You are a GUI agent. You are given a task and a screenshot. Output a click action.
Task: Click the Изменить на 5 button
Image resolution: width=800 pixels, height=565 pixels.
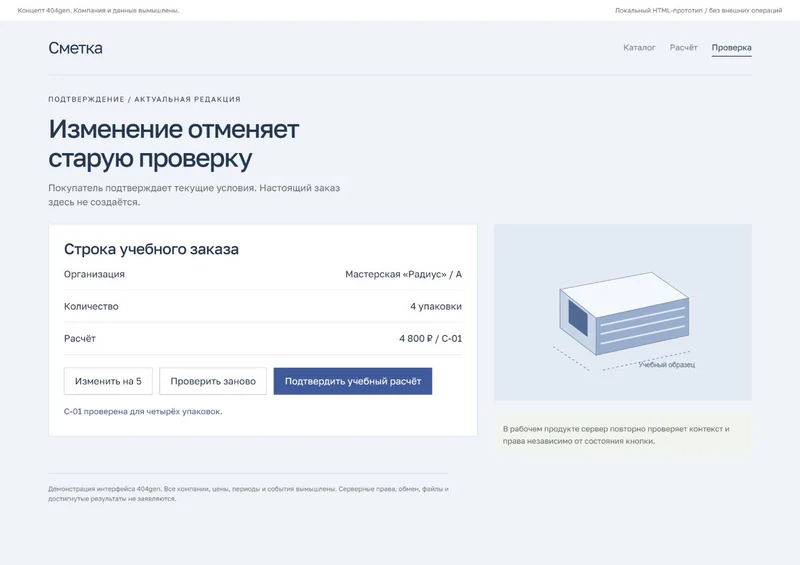point(108,381)
